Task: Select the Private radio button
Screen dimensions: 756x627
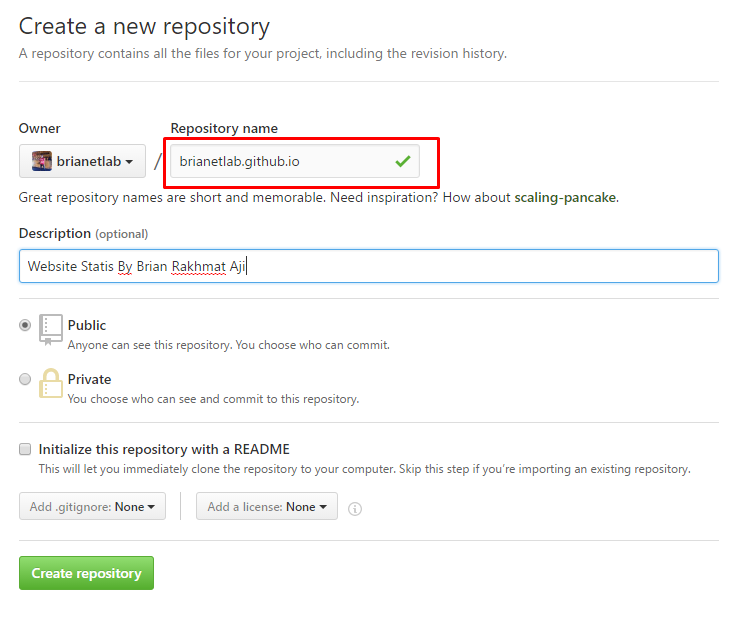Action: pos(25,379)
